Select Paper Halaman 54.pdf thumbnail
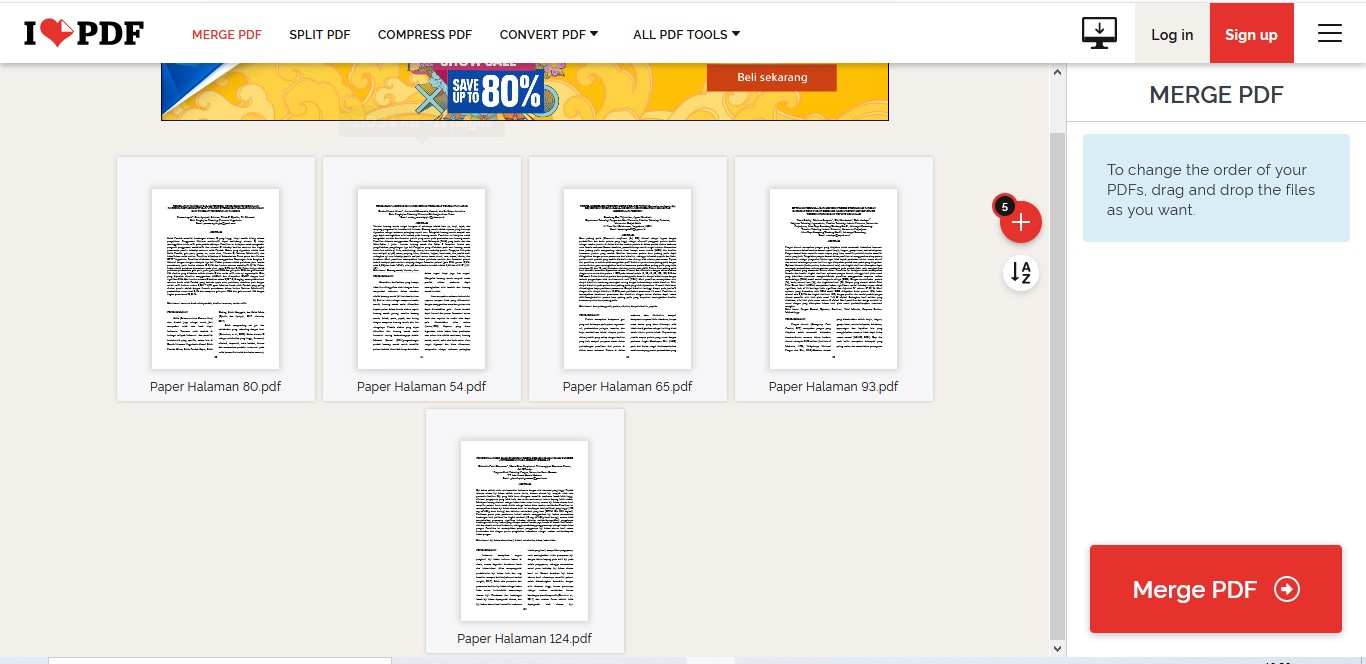This screenshot has width=1366, height=664. (x=422, y=278)
